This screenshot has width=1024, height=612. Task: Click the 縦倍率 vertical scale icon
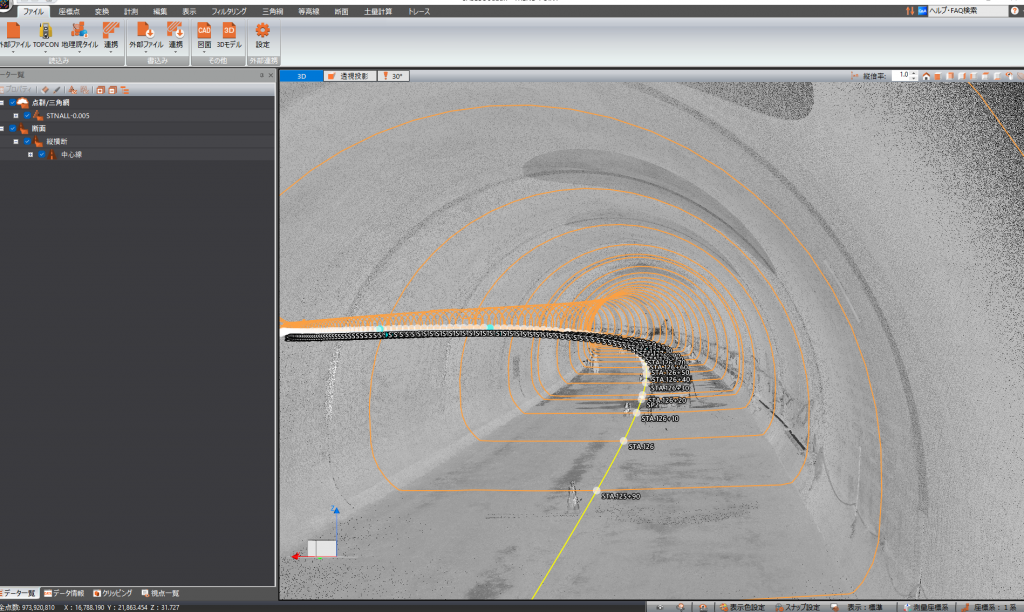coord(855,76)
